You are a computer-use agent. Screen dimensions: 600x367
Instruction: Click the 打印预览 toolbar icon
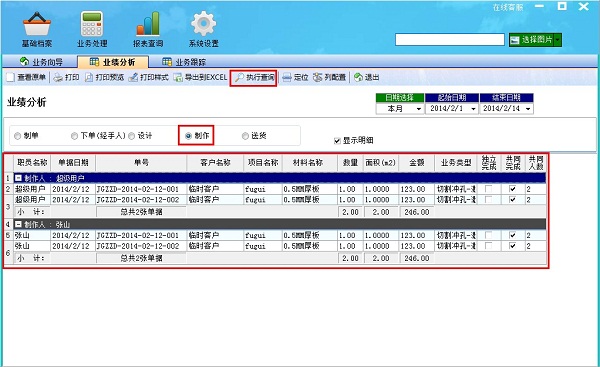pos(89,78)
